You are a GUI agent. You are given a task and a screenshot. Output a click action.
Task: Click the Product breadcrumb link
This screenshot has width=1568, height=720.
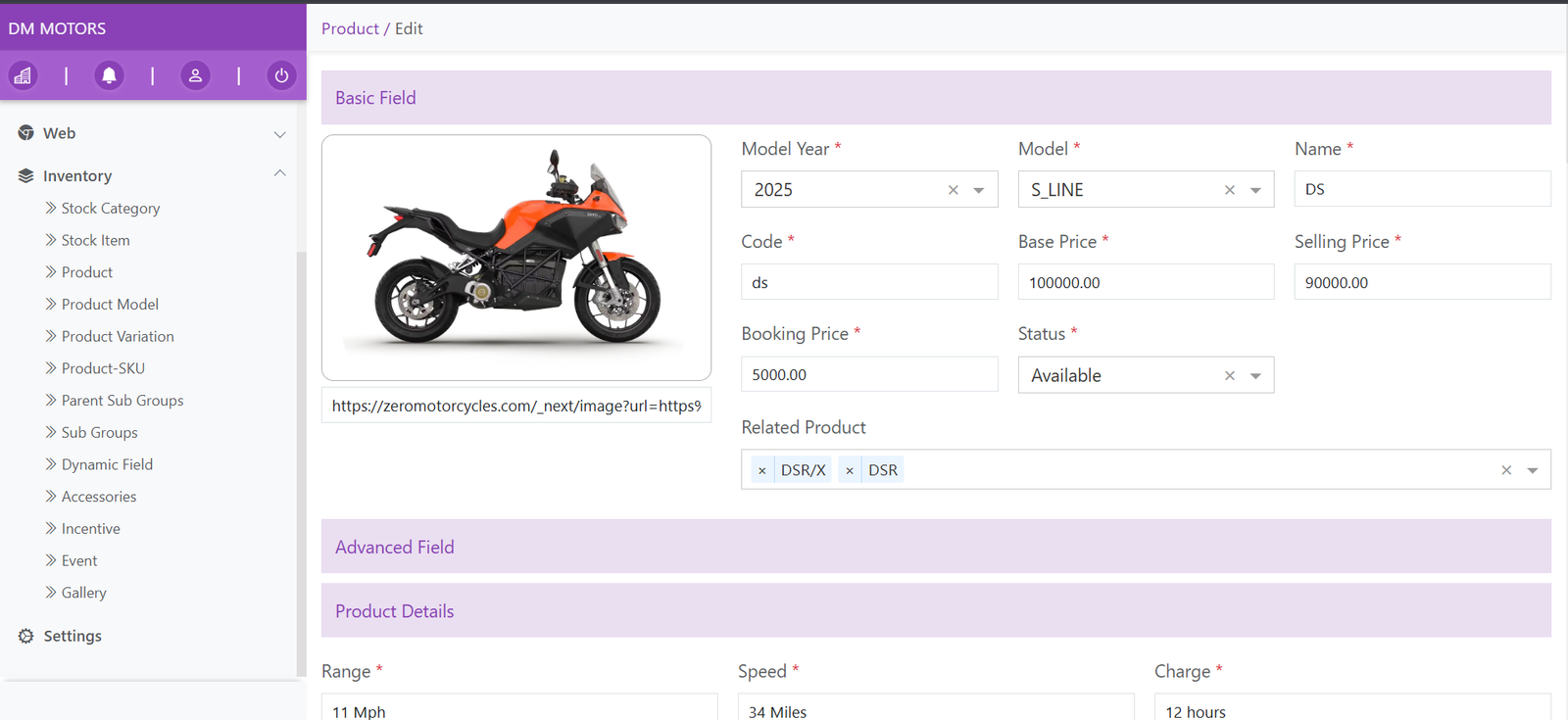[350, 28]
